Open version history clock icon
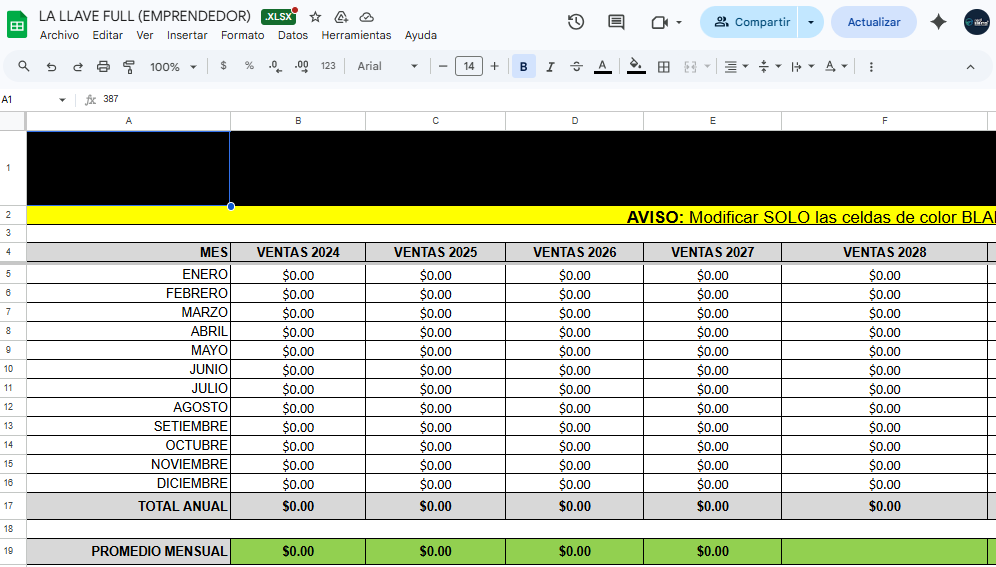This screenshot has width=996, height=567. (x=576, y=22)
